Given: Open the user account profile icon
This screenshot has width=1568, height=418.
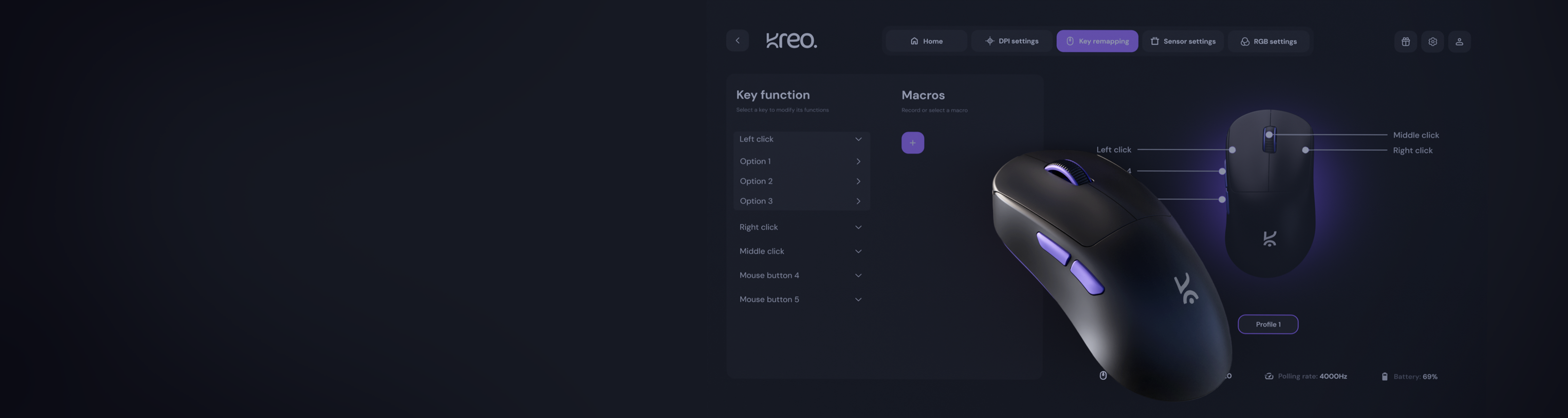Looking at the screenshot, I should coord(1459,41).
